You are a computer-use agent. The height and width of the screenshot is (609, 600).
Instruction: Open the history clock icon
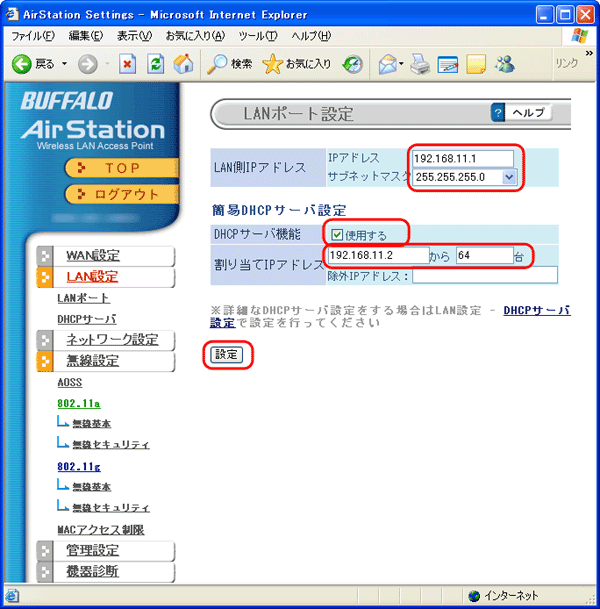point(353,64)
